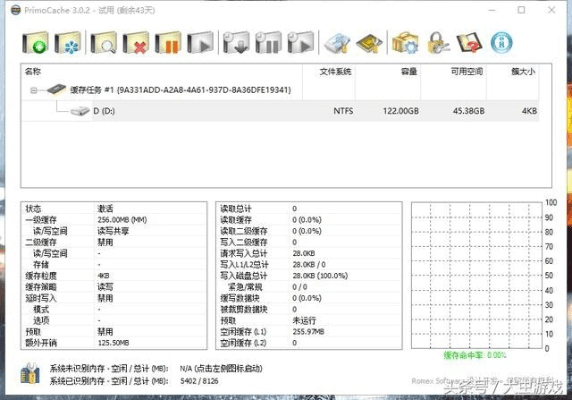Click the 可用空间 column header
This screenshot has width=572, height=400.
click(467, 71)
